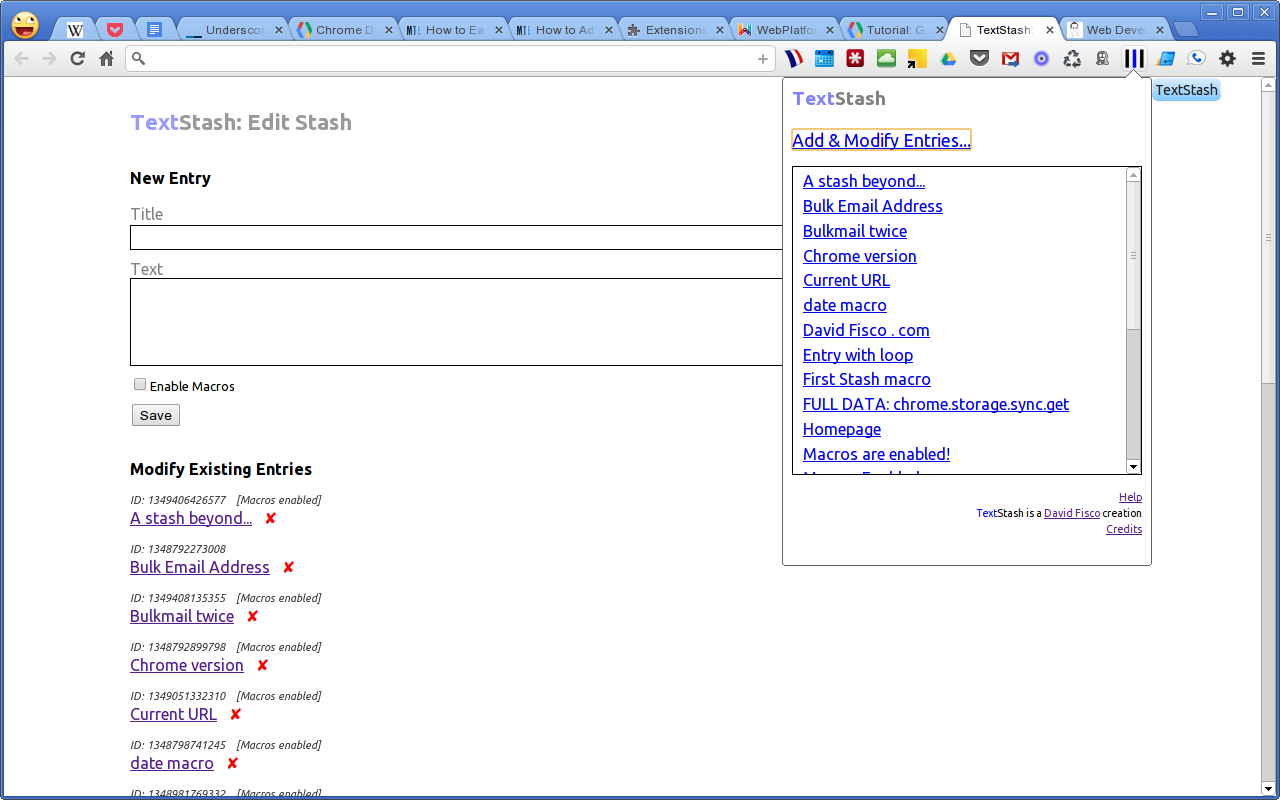Screen dimensions: 1280x800
Task: Click the recycle arrows extension icon
Action: (x=1072, y=59)
